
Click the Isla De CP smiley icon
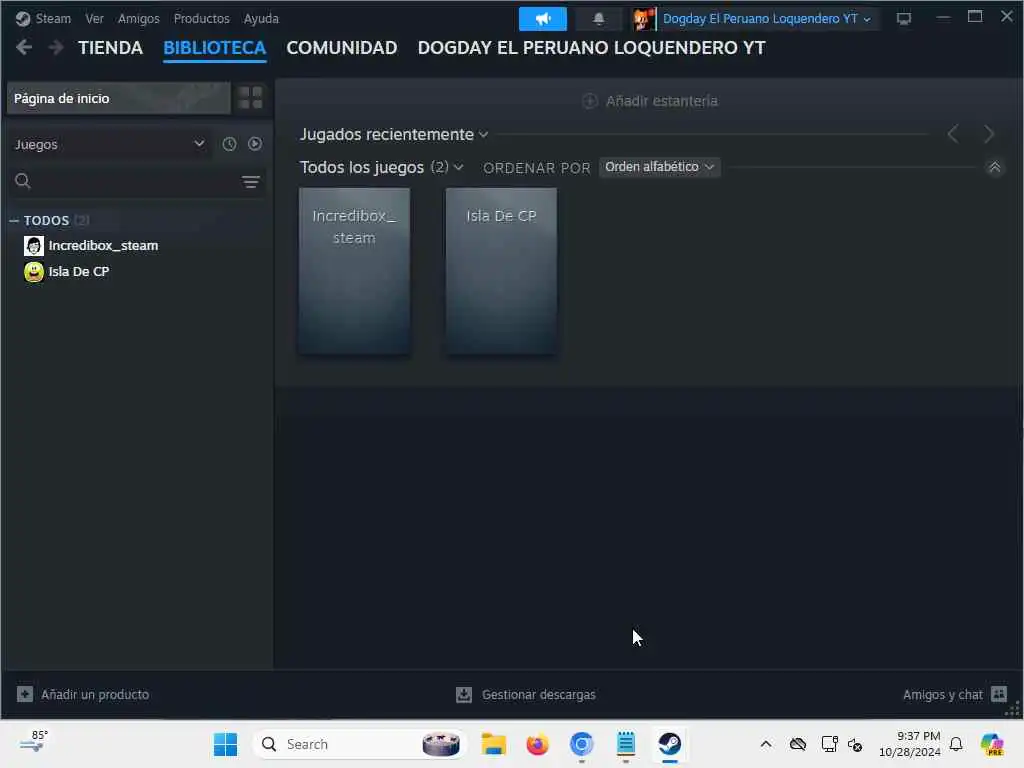(x=34, y=272)
